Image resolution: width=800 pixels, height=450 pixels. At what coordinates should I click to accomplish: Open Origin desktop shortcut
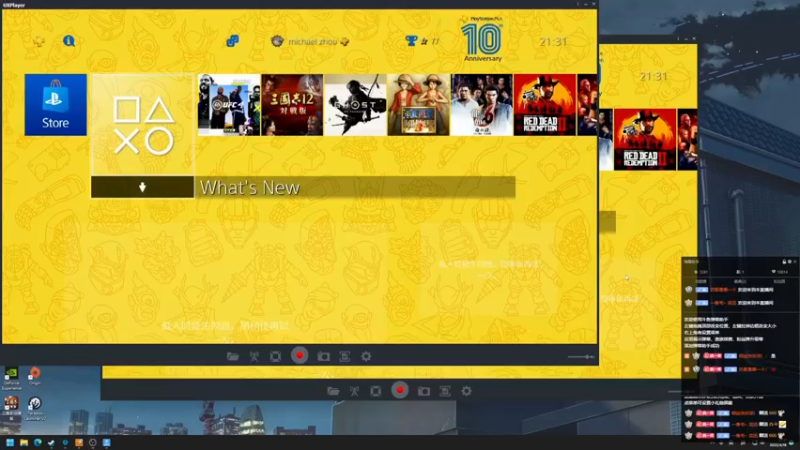click(35, 377)
